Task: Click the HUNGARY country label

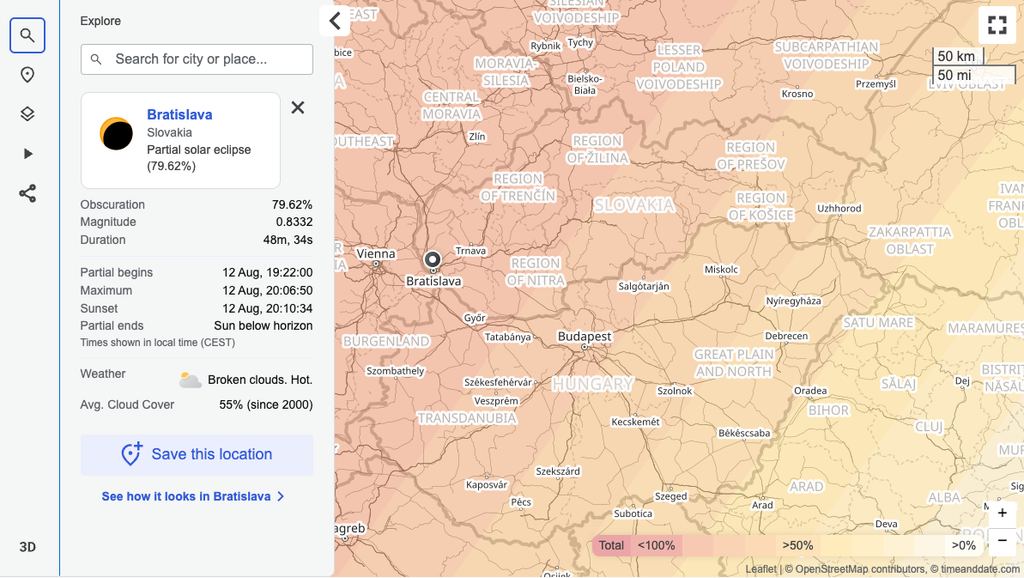Action: click(593, 384)
